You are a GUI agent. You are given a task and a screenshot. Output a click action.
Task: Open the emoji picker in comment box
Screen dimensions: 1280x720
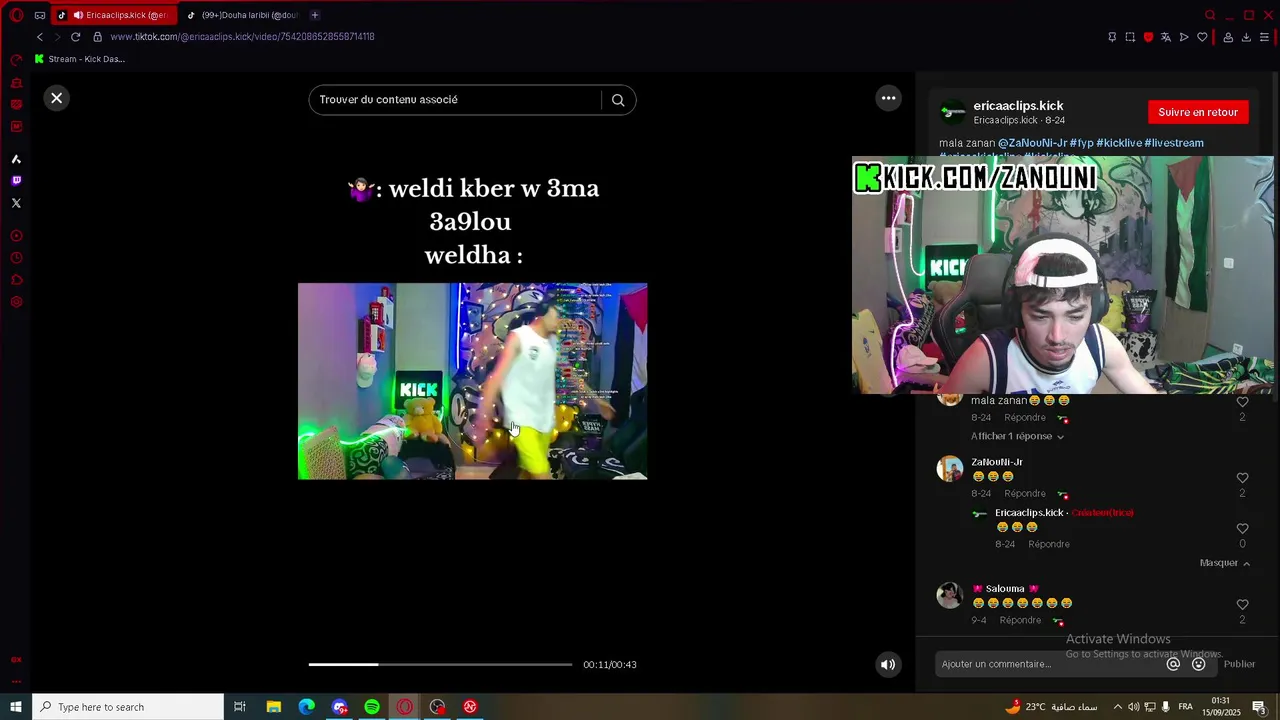1199,664
